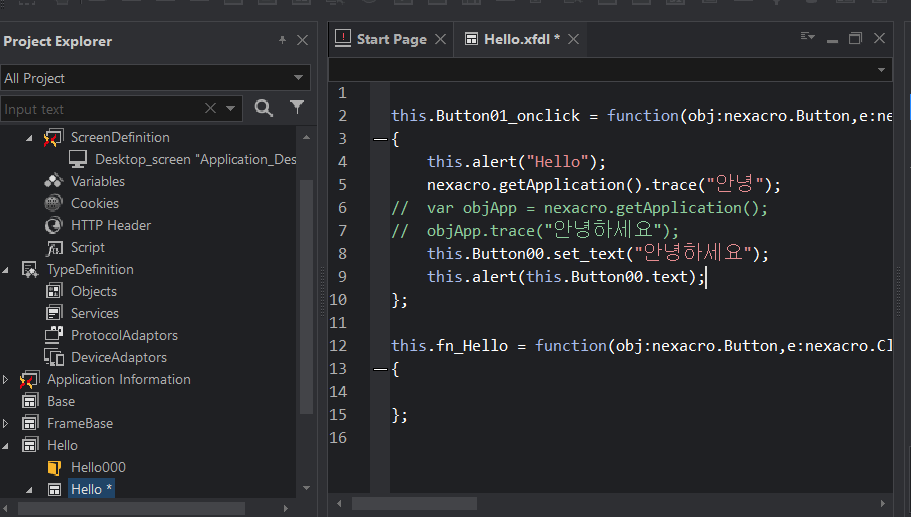Select the Variables icon
911x517 pixels.
pos(53,181)
